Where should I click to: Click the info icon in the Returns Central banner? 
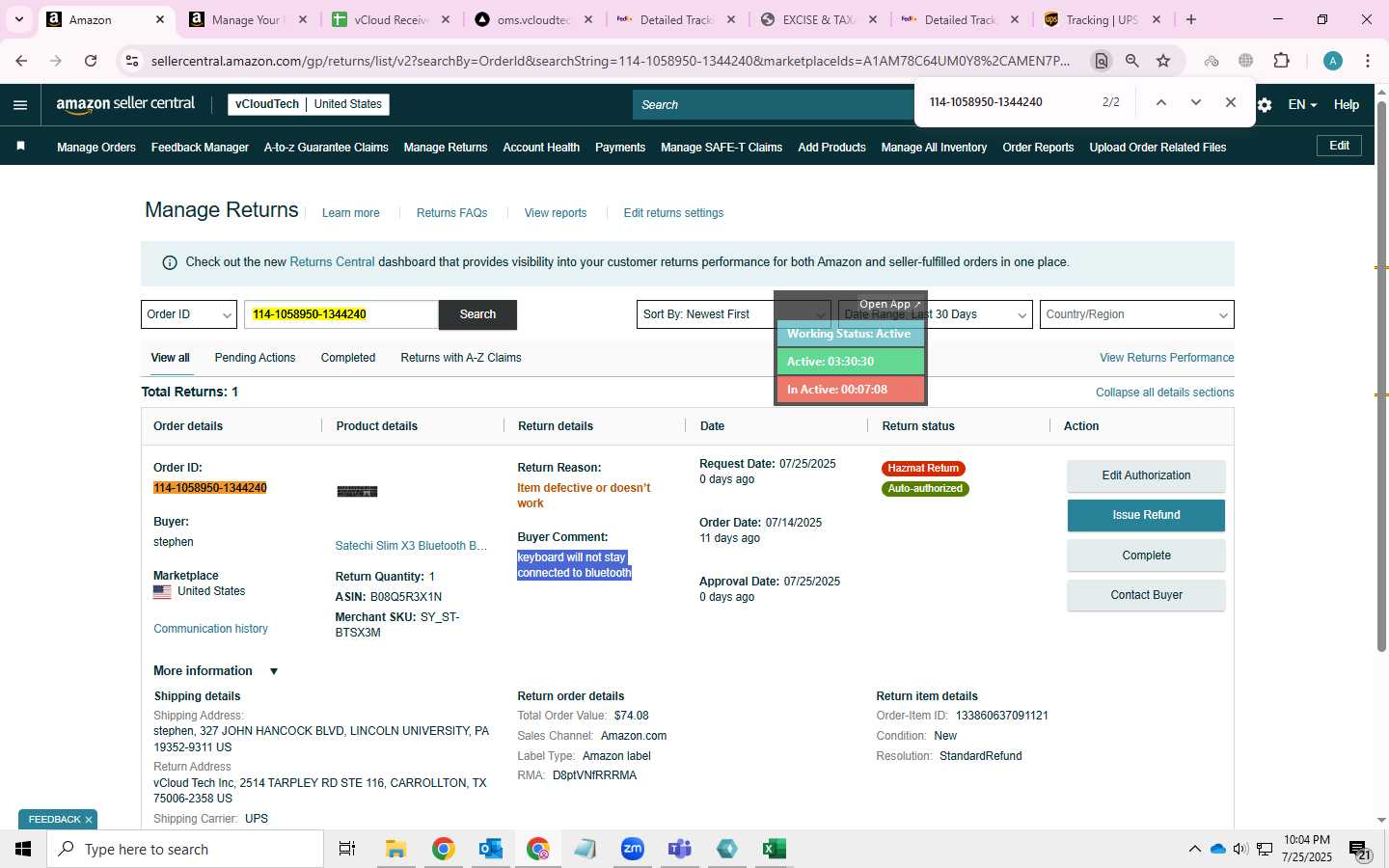(x=170, y=262)
